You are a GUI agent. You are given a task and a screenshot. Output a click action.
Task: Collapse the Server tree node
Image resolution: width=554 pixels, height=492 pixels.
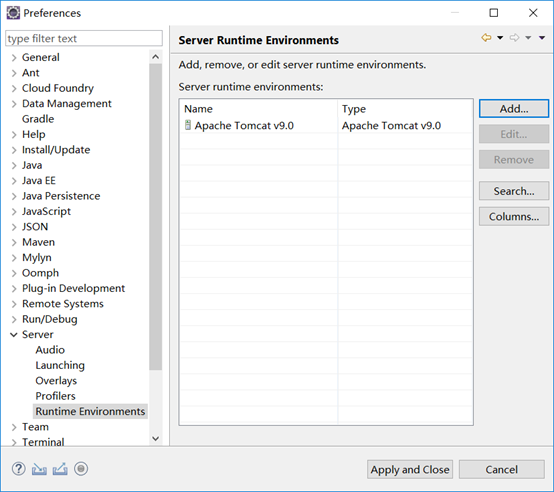tap(14, 334)
